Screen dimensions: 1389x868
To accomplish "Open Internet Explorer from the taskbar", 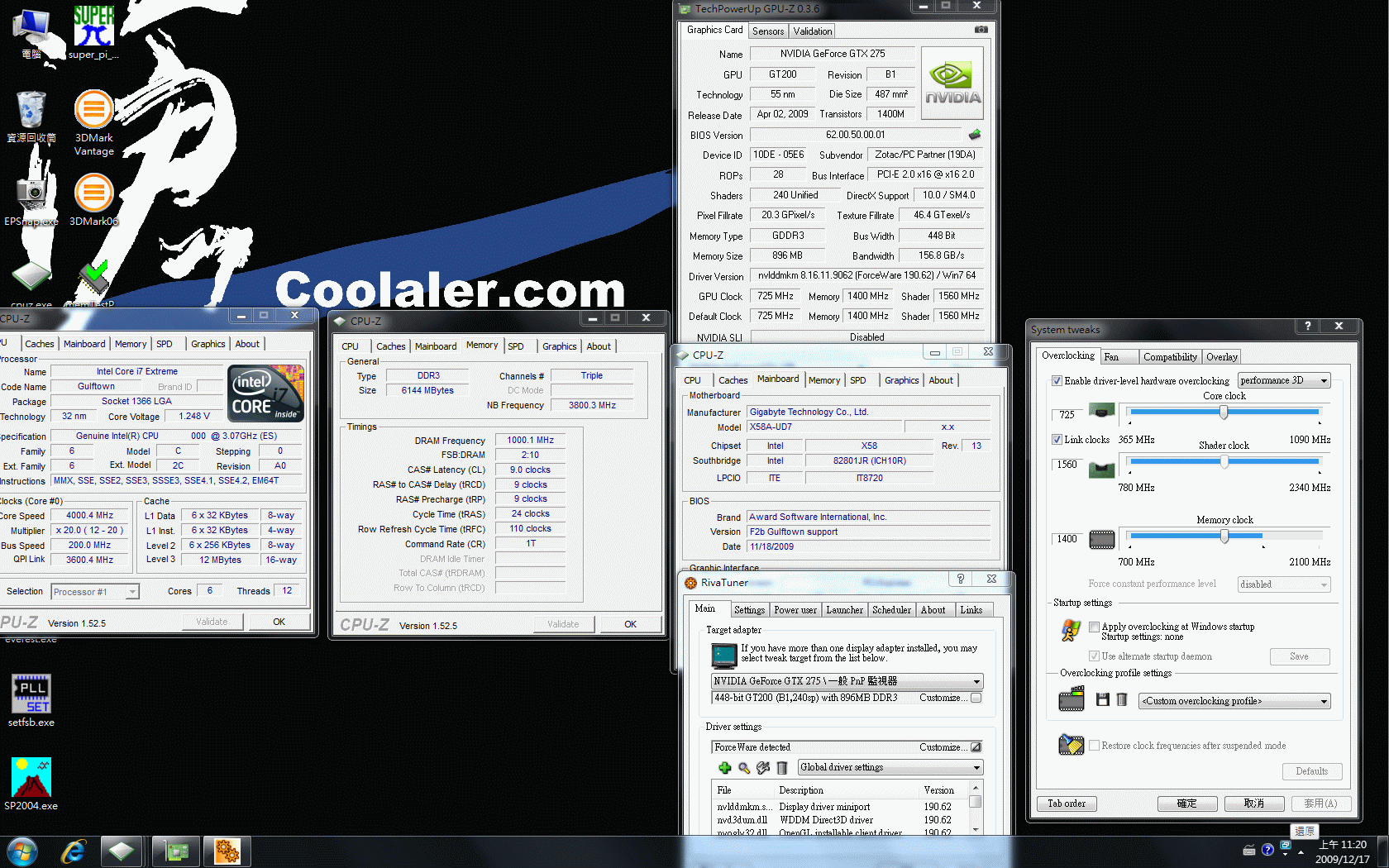I will 74,851.
